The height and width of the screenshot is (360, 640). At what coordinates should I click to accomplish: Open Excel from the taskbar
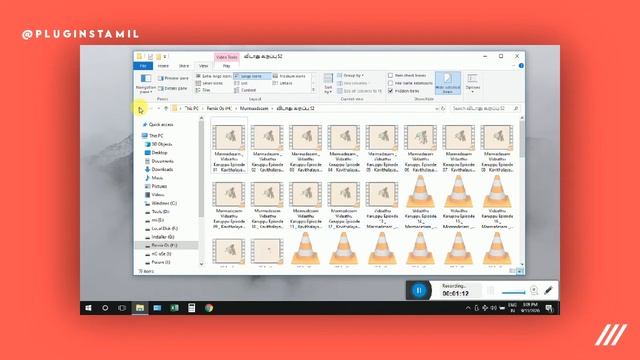pyautogui.click(x=175, y=308)
